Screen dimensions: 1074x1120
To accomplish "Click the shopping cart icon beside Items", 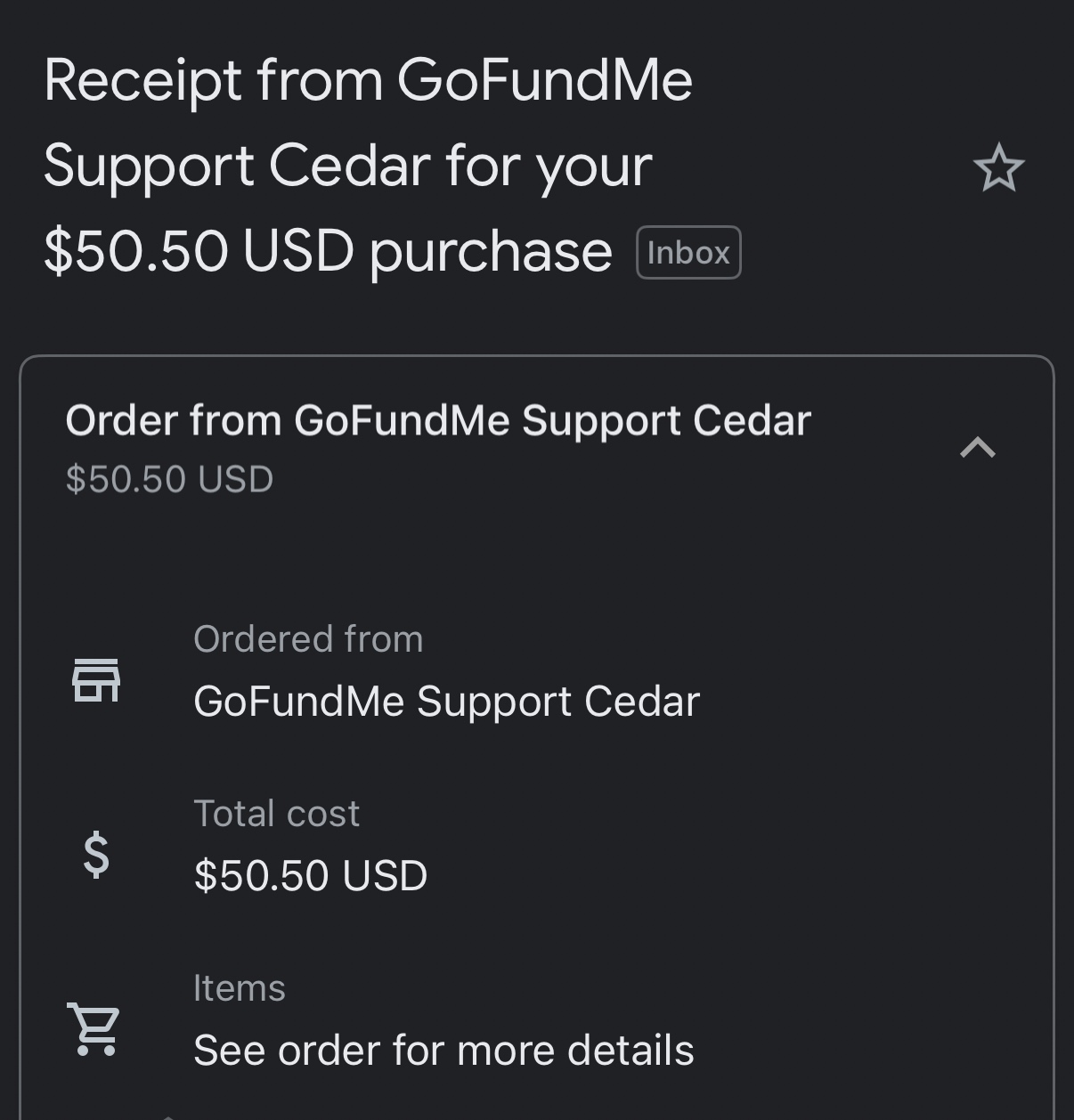I will point(94,1029).
